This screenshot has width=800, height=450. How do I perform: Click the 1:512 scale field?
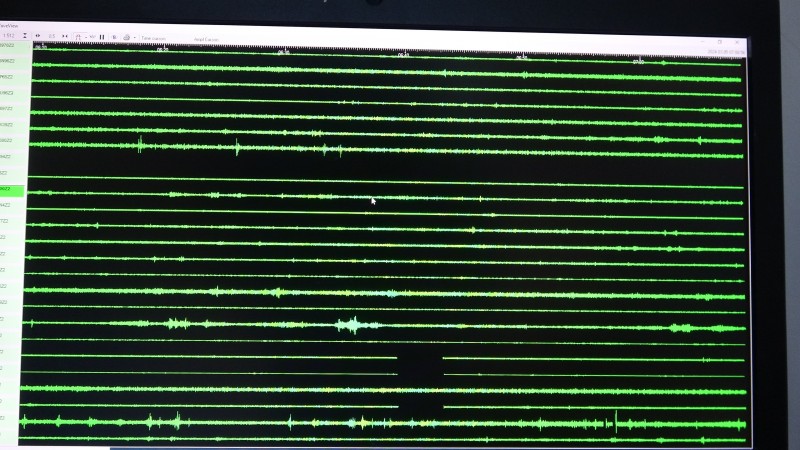pyautogui.click(x=9, y=36)
